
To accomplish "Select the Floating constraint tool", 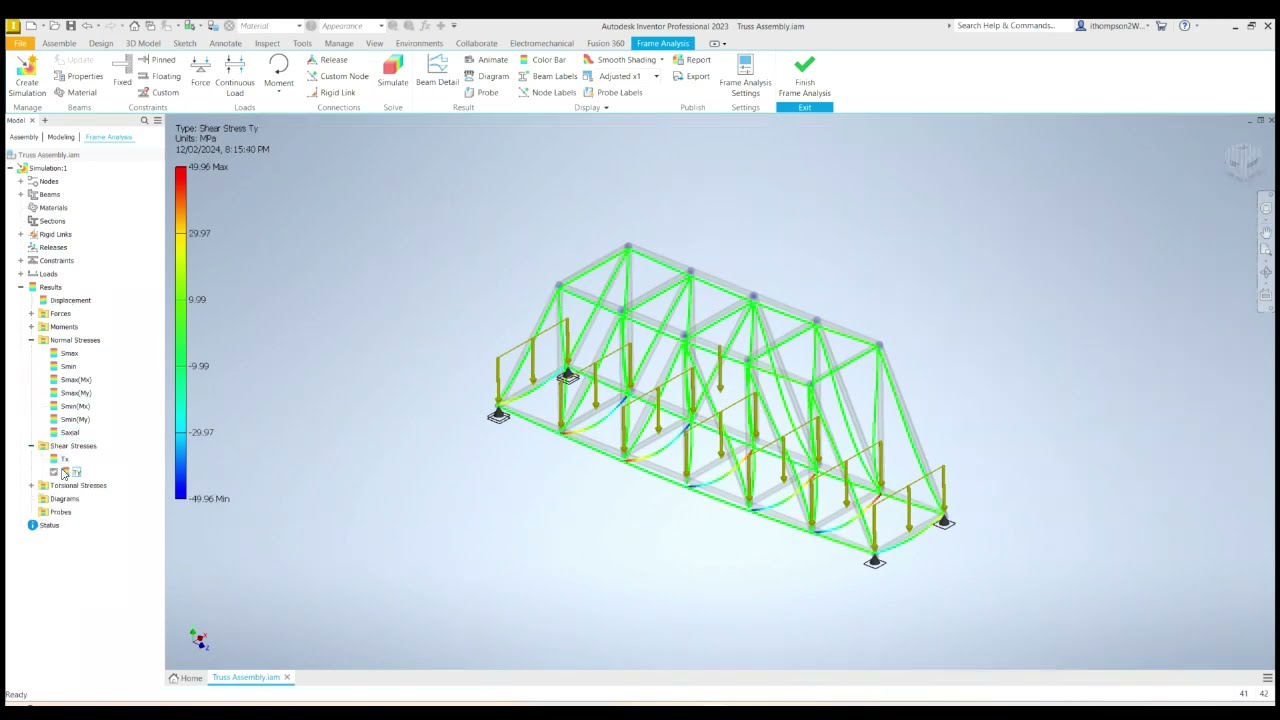I will coord(159,76).
